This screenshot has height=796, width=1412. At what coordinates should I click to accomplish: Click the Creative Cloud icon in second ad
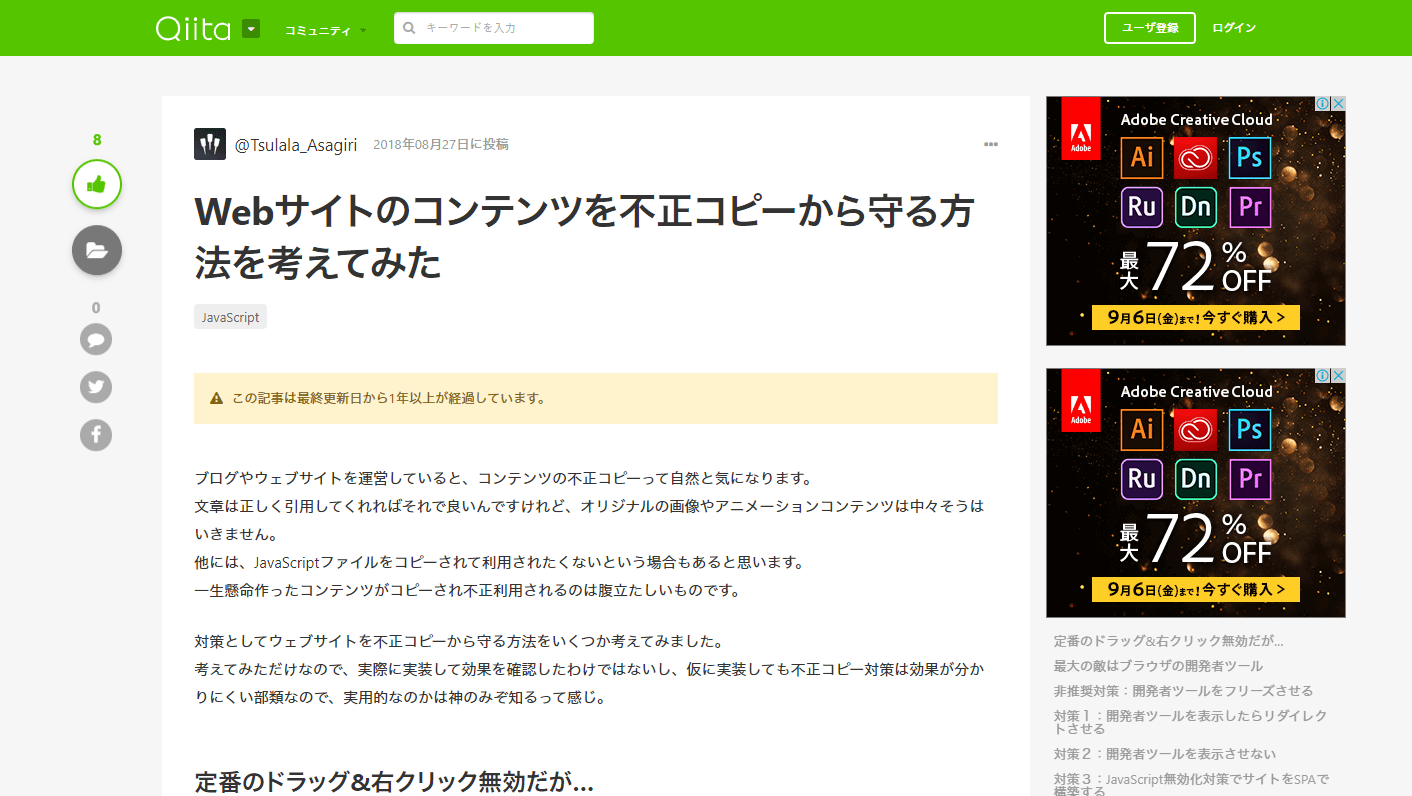tap(1196, 429)
